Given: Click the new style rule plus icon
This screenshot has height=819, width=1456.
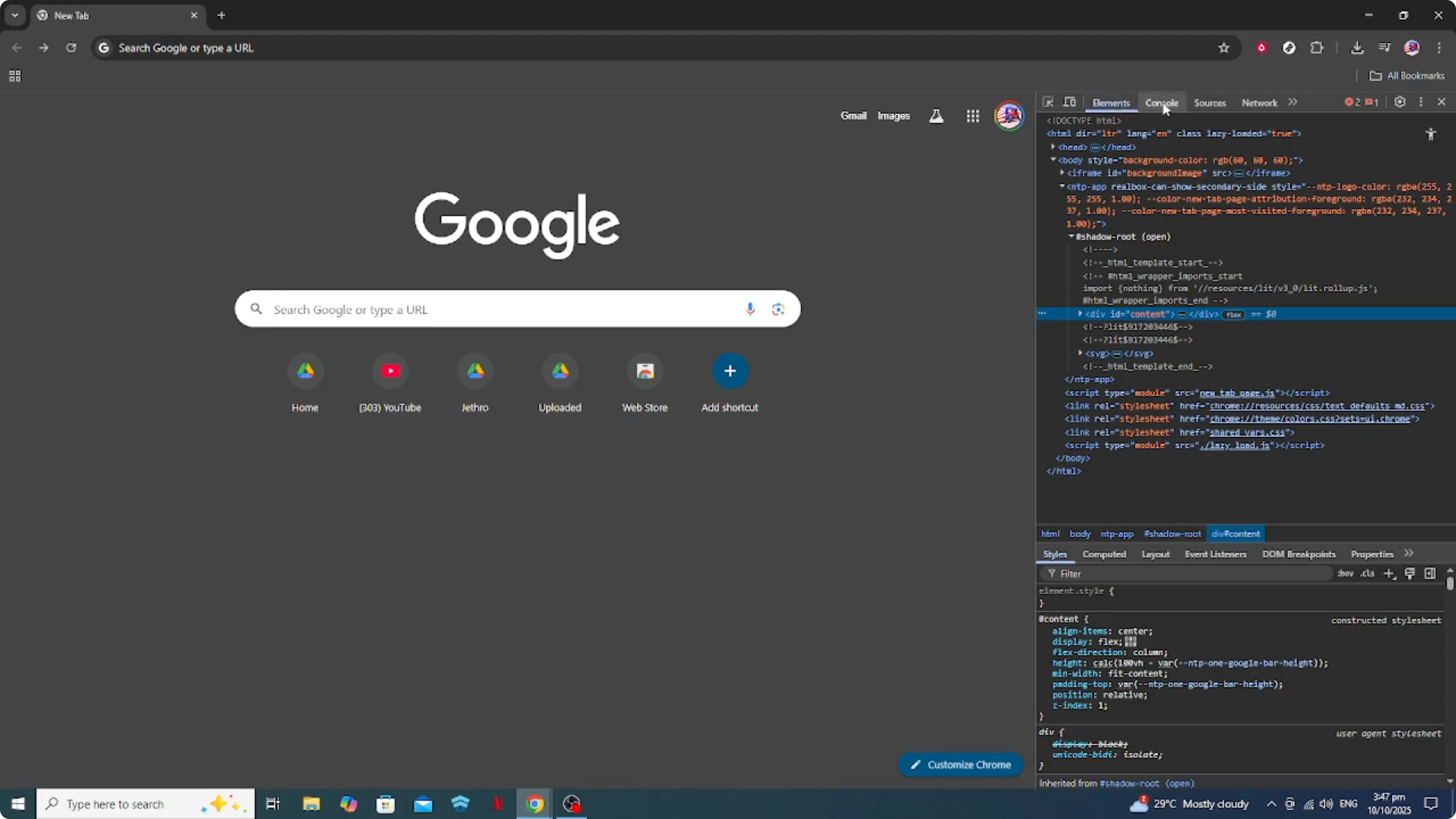Looking at the screenshot, I should coord(1389,574).
